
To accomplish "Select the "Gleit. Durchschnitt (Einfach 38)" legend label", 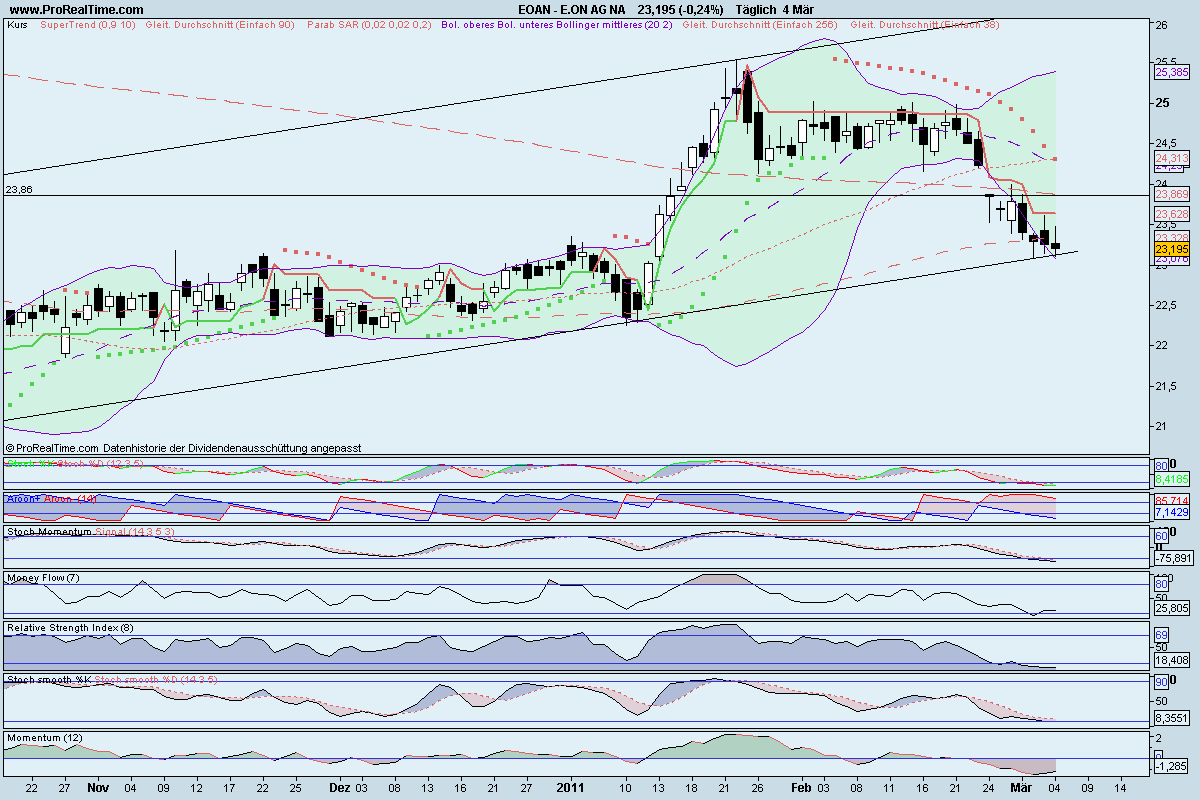I will 926,23.
